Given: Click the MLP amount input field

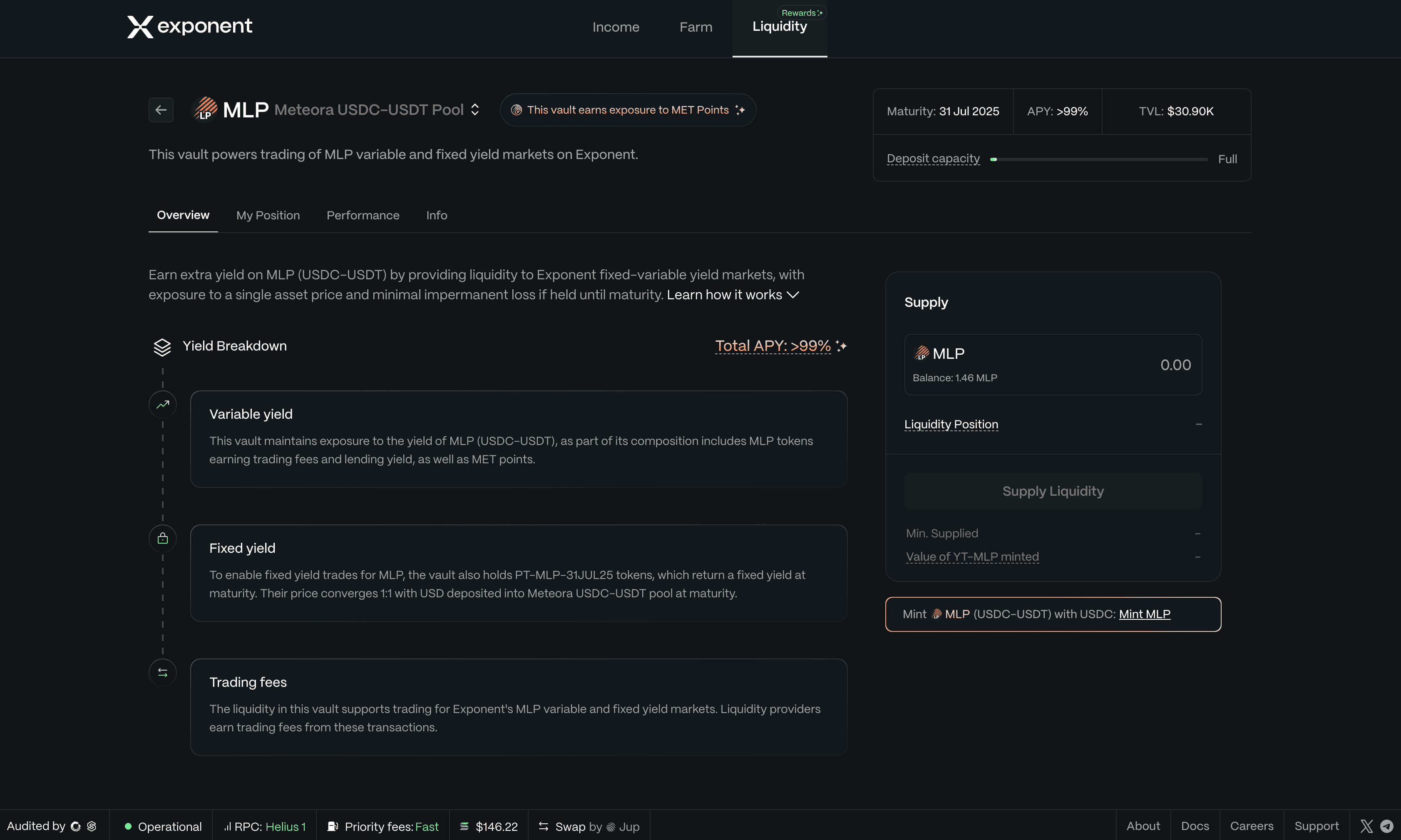Looking at the screenshot, I should pos(1175,365).
